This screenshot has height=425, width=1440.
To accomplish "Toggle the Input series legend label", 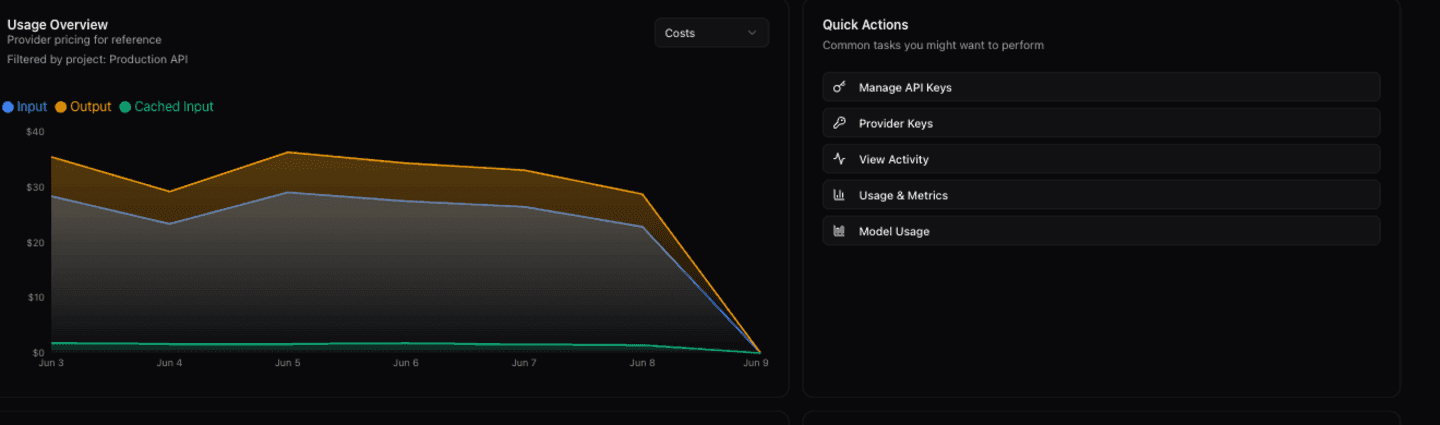I will (x=32, y=107).
